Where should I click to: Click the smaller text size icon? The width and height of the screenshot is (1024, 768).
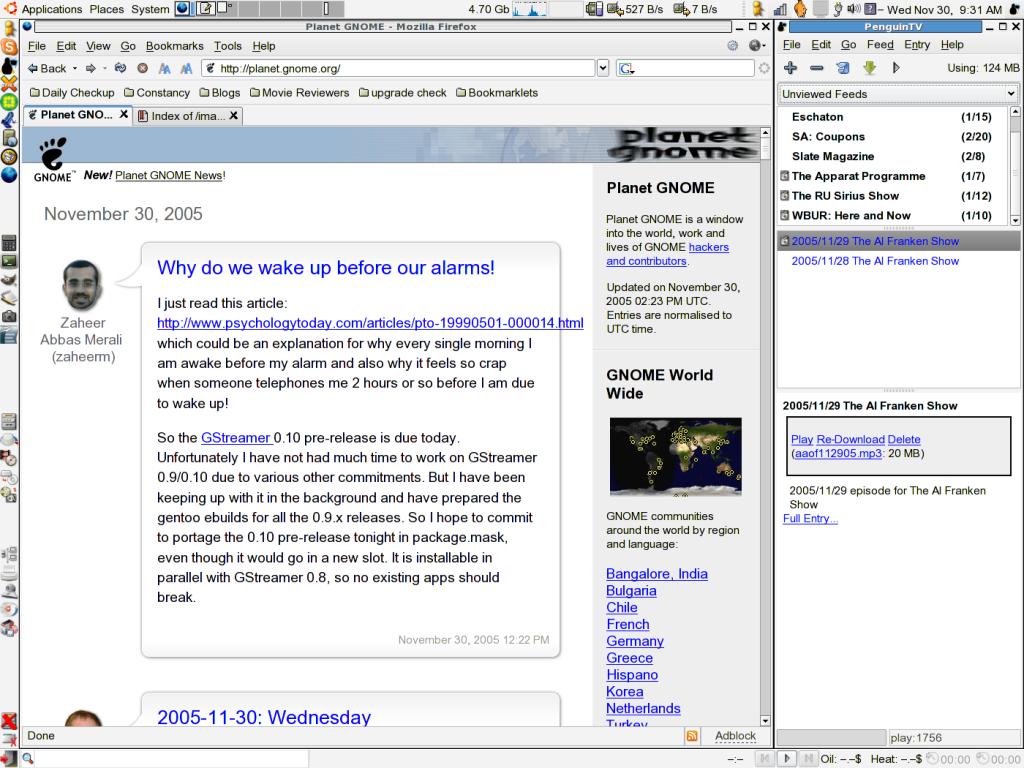coord(165,69)
